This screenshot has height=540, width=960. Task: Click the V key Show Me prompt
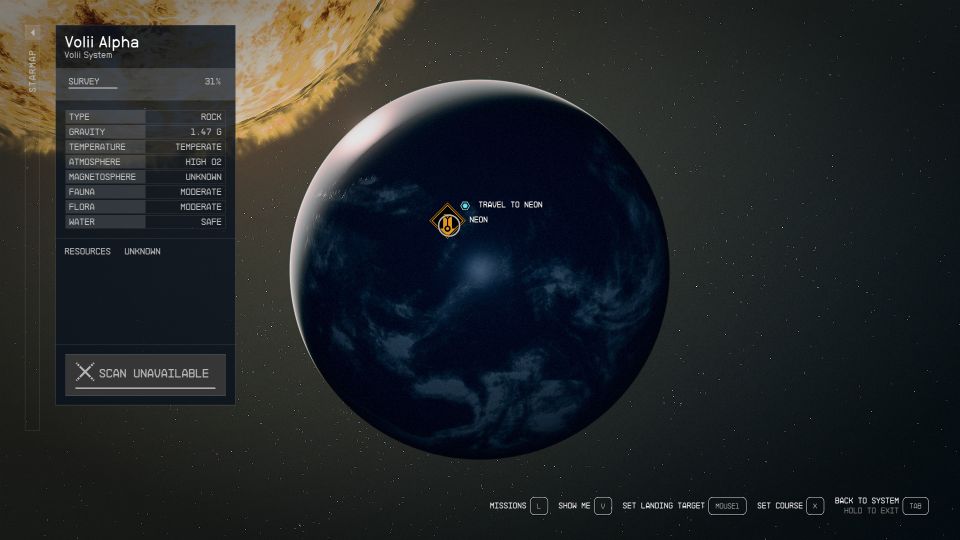[602, 506]
